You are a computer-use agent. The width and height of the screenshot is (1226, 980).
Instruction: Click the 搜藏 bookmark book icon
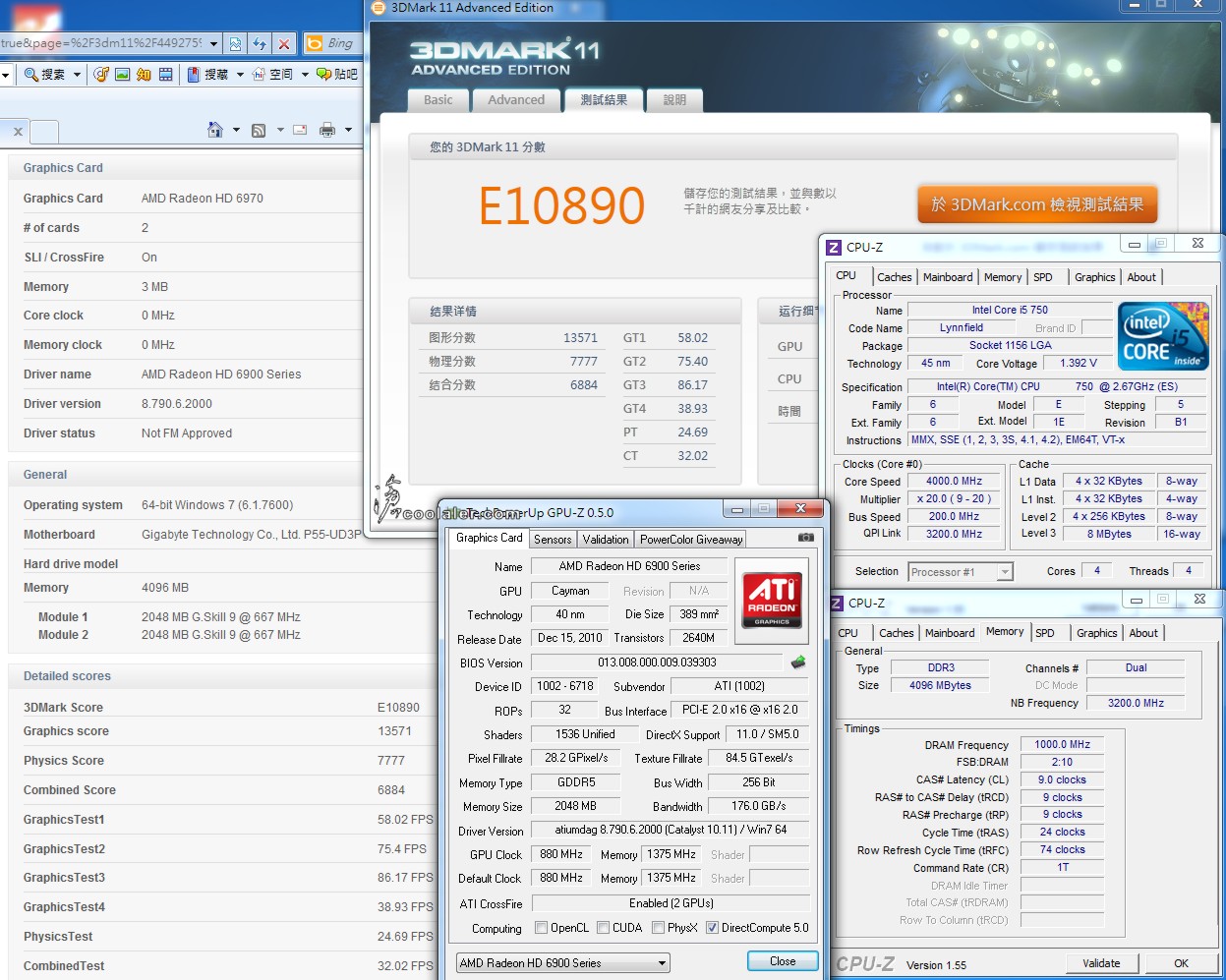(194, 74)
